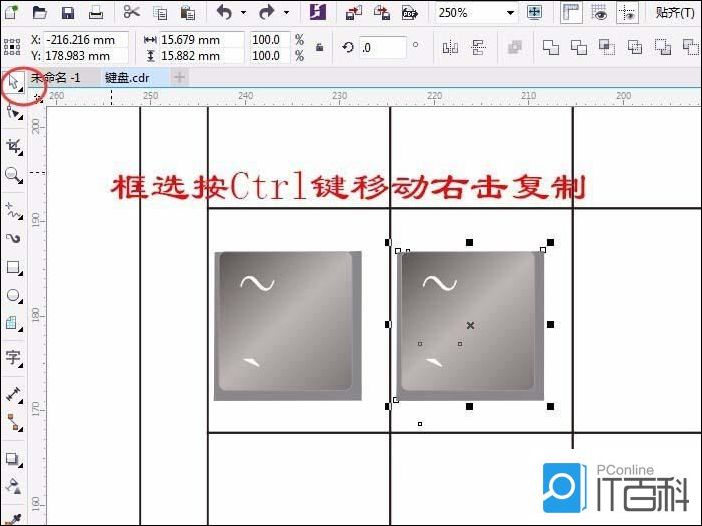
Task: Select the Pick tool in the toolbox
Action: tap(13, 83)
